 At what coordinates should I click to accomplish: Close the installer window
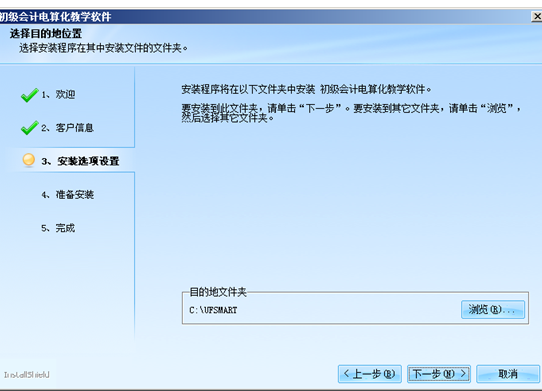click(537, 16)
